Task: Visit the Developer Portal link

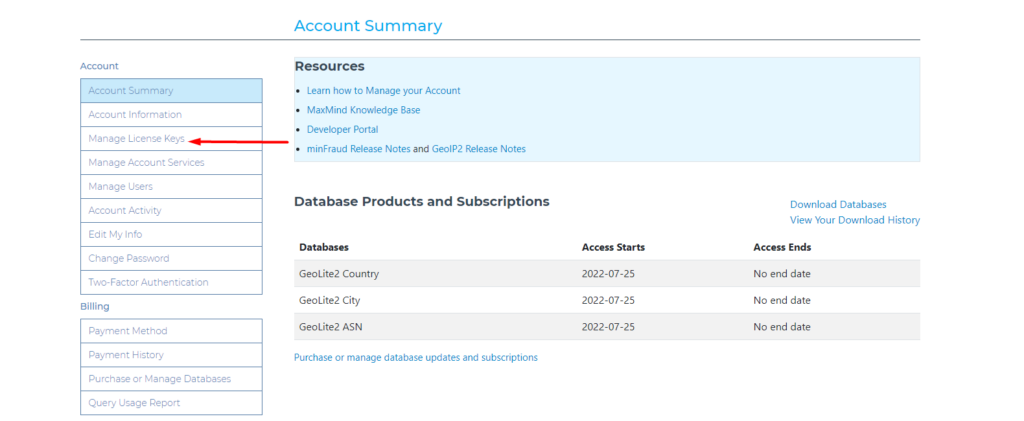Action: (x=342, y=129)
